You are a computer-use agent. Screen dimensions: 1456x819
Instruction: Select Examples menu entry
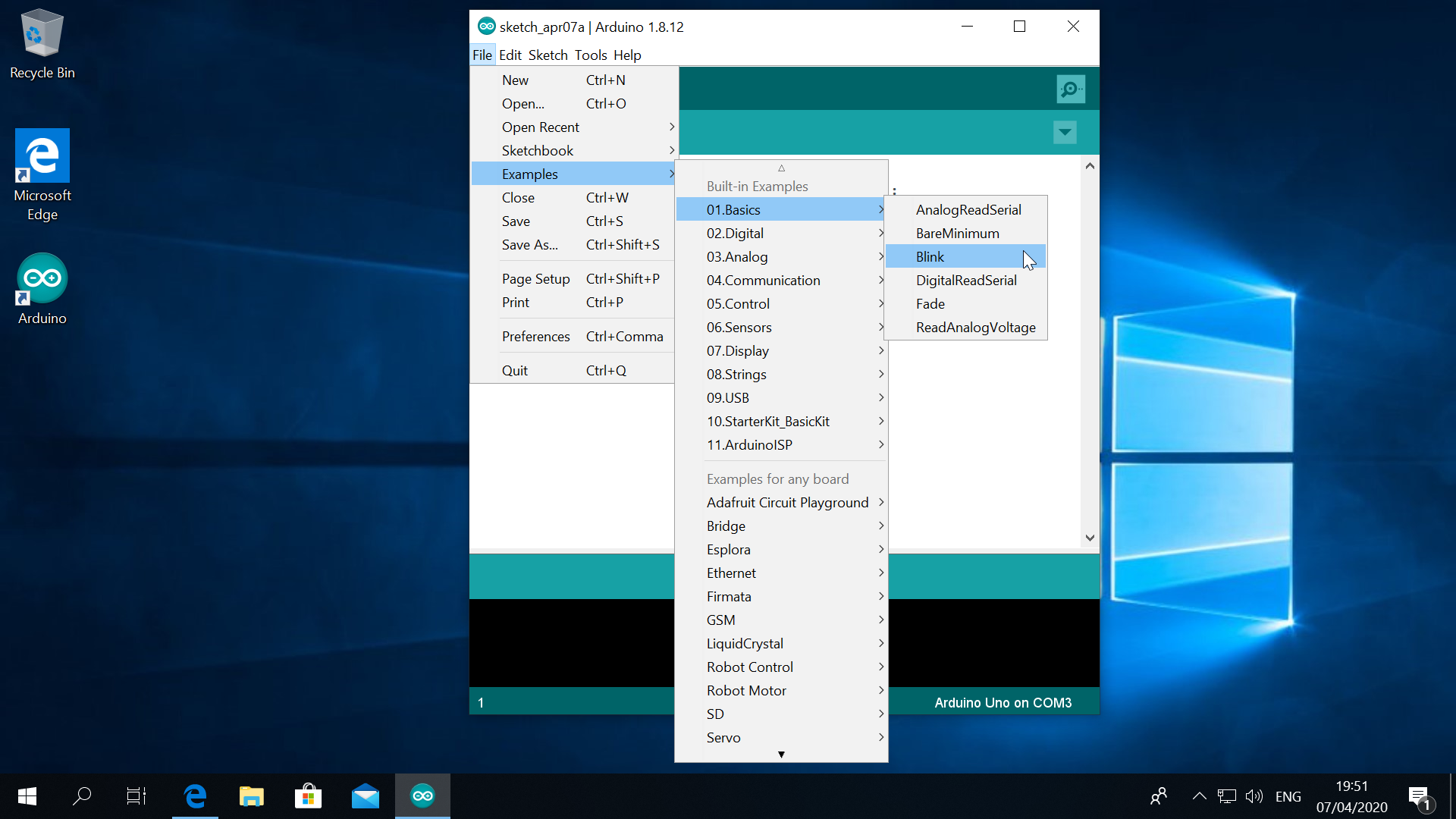[574, 174]
